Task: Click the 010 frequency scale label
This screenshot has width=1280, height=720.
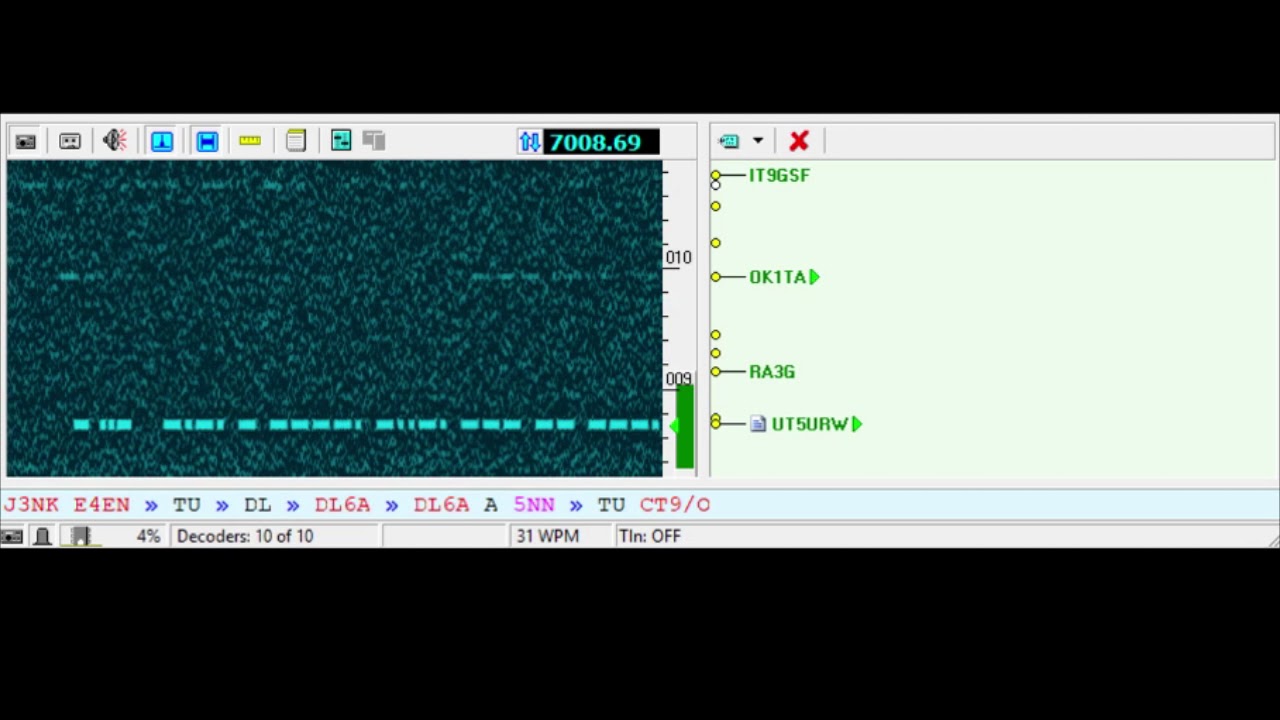Action: point(678,258)
